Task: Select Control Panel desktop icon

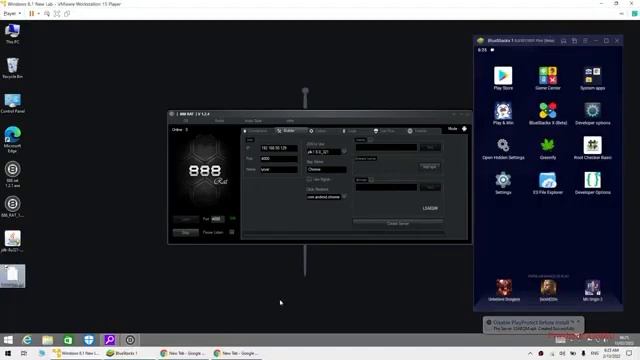Action: (12, 103)
